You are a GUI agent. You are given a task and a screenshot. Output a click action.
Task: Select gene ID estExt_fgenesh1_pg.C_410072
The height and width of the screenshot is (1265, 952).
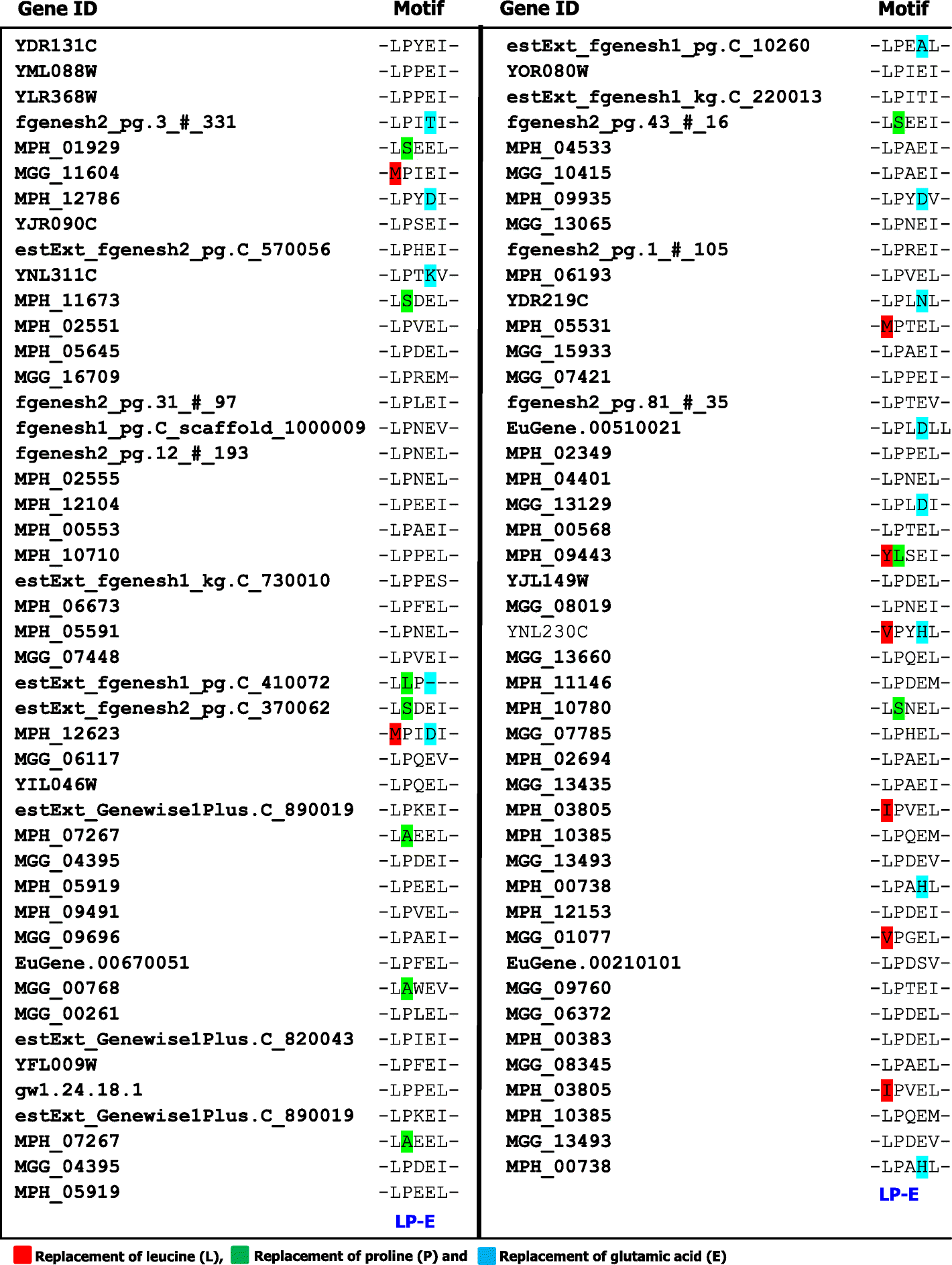coord(173,682)
